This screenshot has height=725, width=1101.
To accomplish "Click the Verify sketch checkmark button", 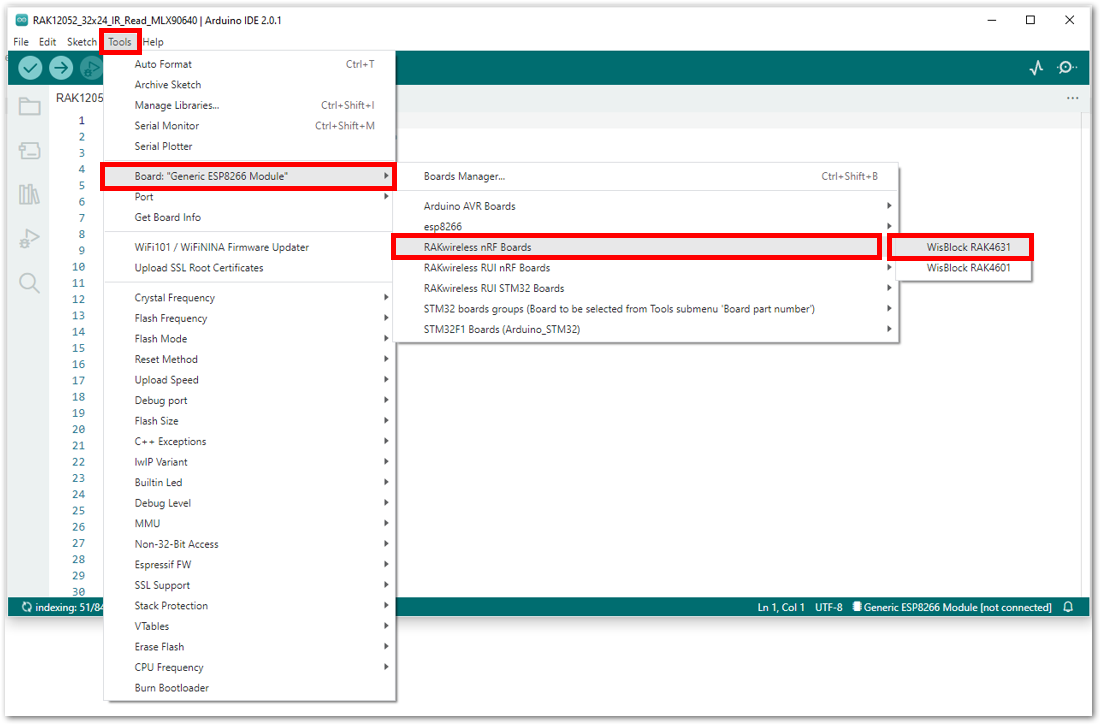I will coord(30,68).
